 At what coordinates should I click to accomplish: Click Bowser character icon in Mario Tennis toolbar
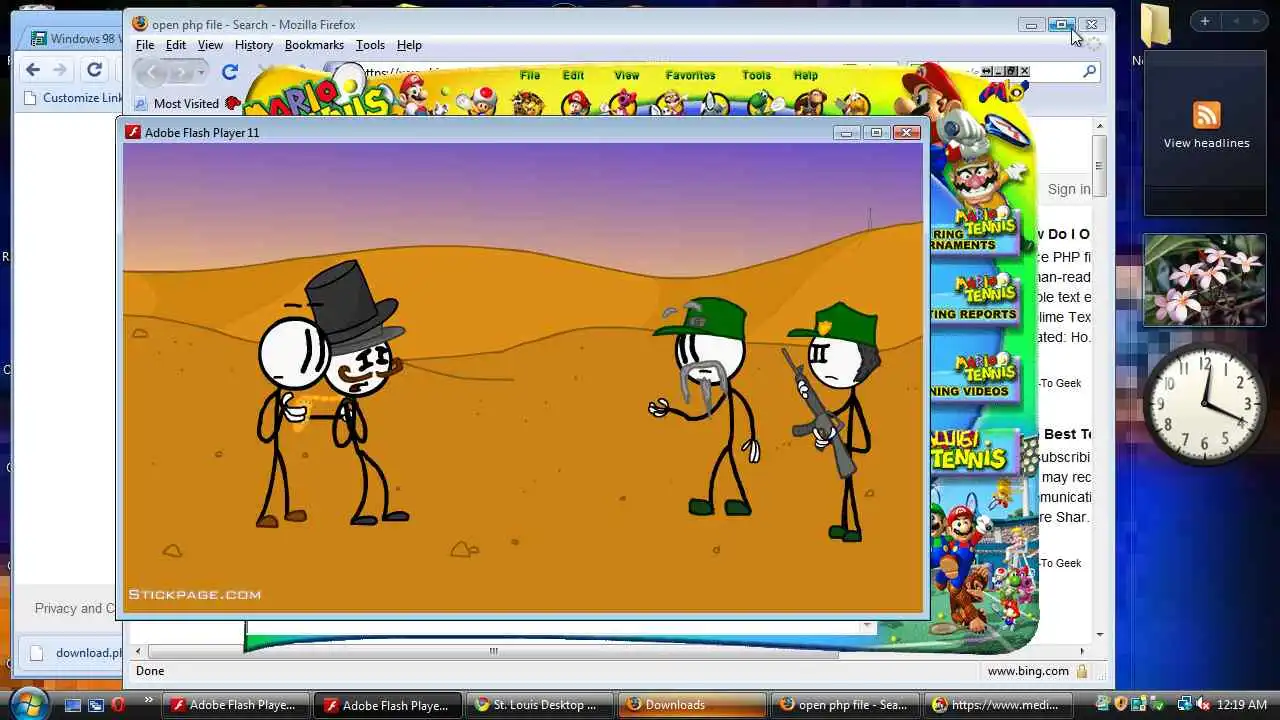(528, 101)
